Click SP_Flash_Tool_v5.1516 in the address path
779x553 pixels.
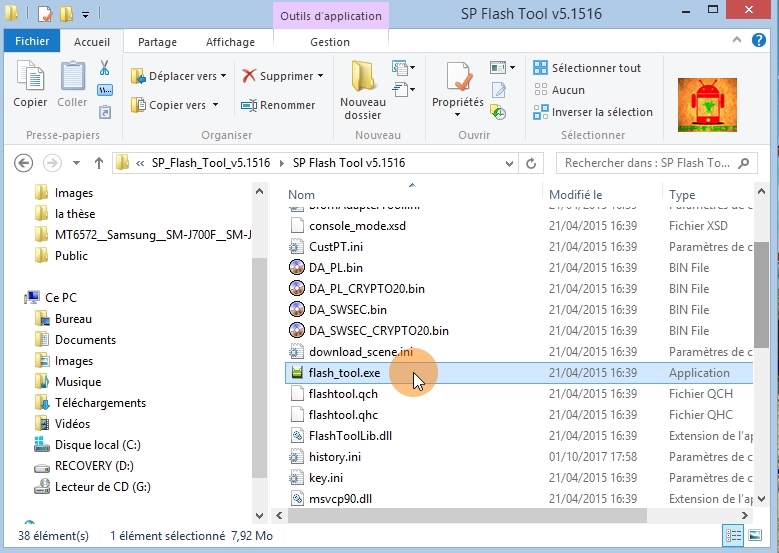(x=211, y=163)
